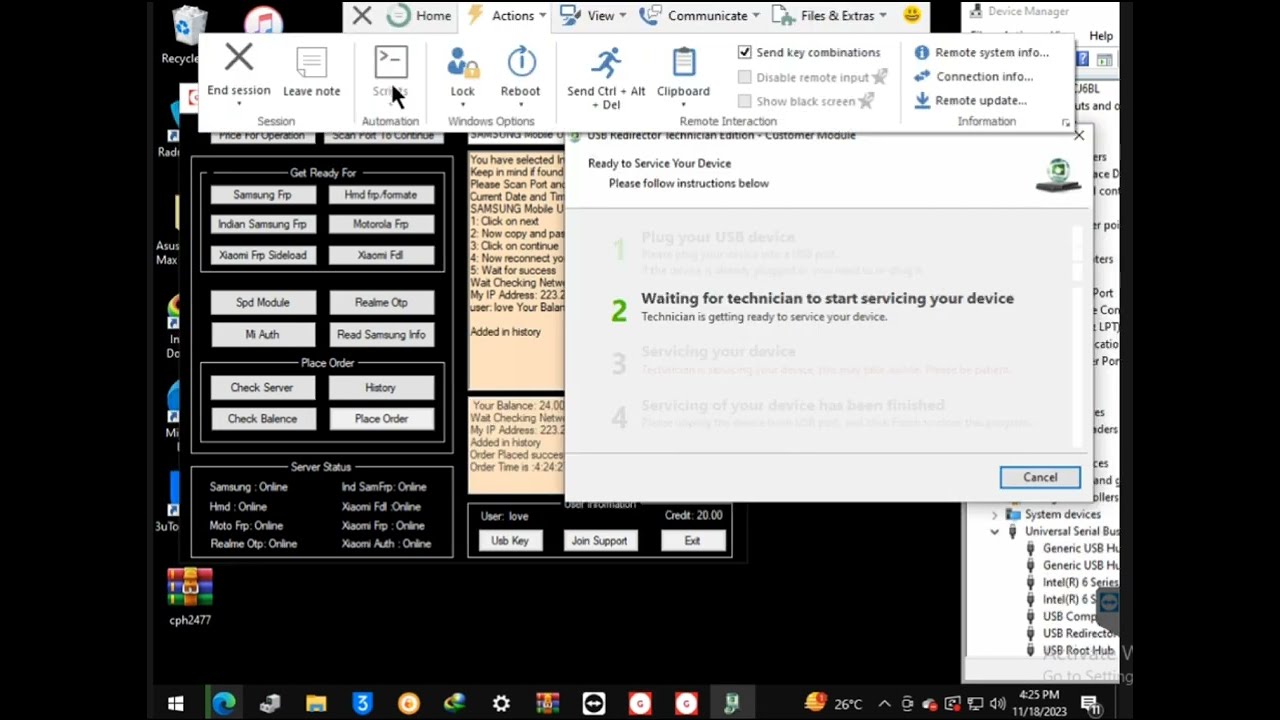Click the Motorola Frp button

click(x=381, y=224)
